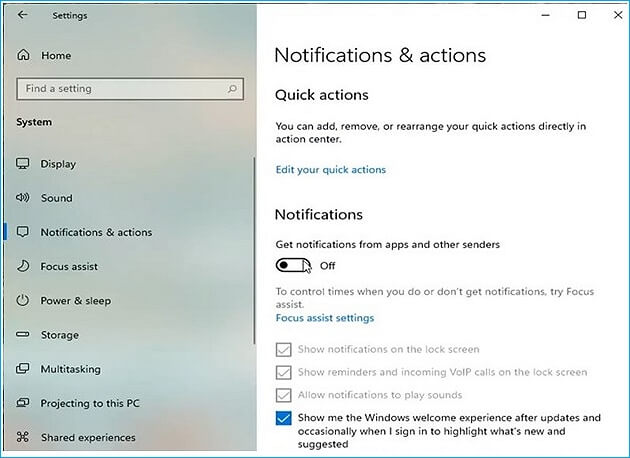Click the Quick actions heading
The width and height of the screenshot is (630, 458).
click(x=322, y=95)
